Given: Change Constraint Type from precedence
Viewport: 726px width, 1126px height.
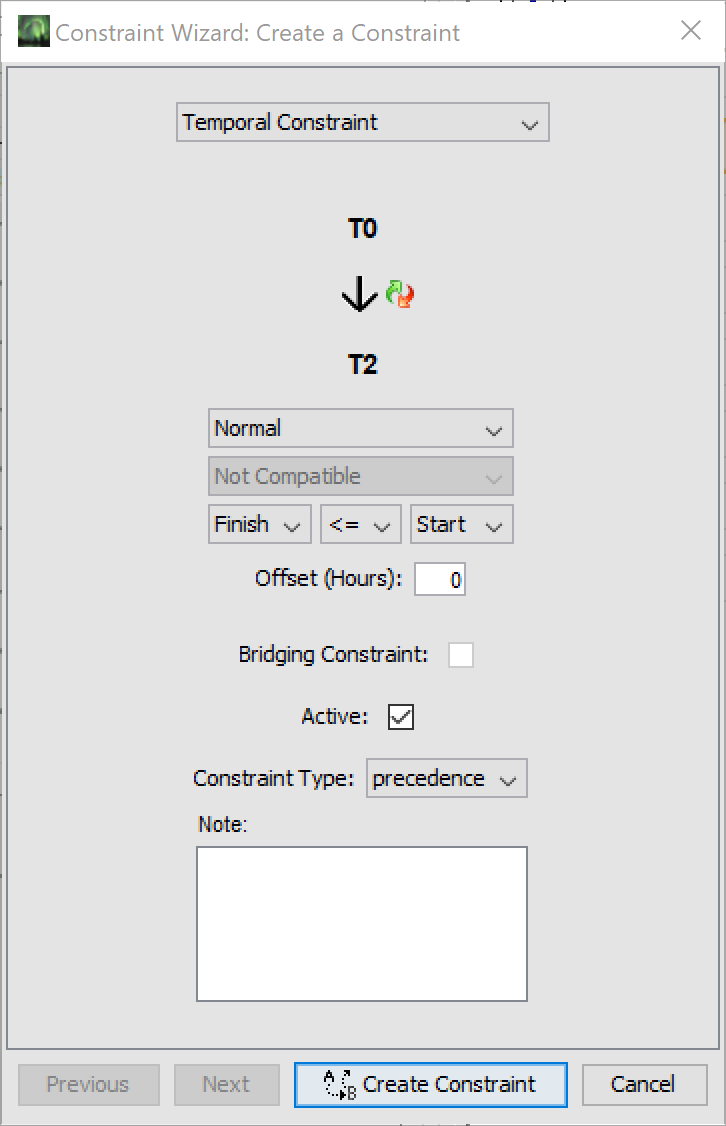Looking at the screenshot, I should point(446,779).
